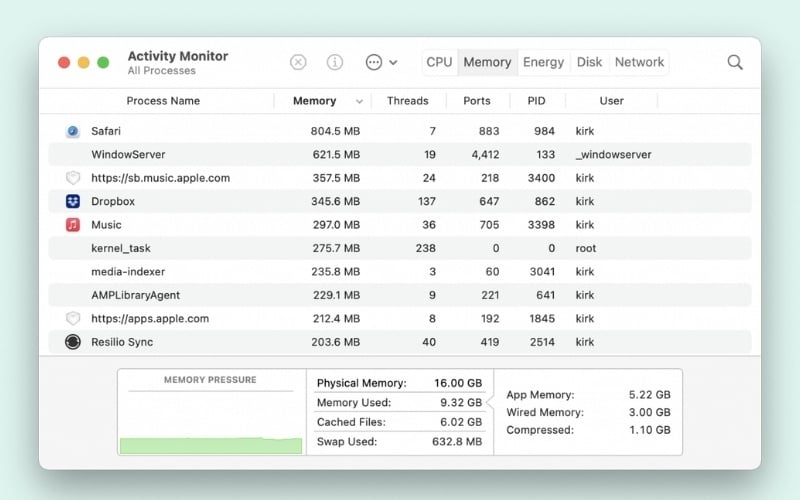
Task: Select the WindowServer process row
Action: [399, 155]
